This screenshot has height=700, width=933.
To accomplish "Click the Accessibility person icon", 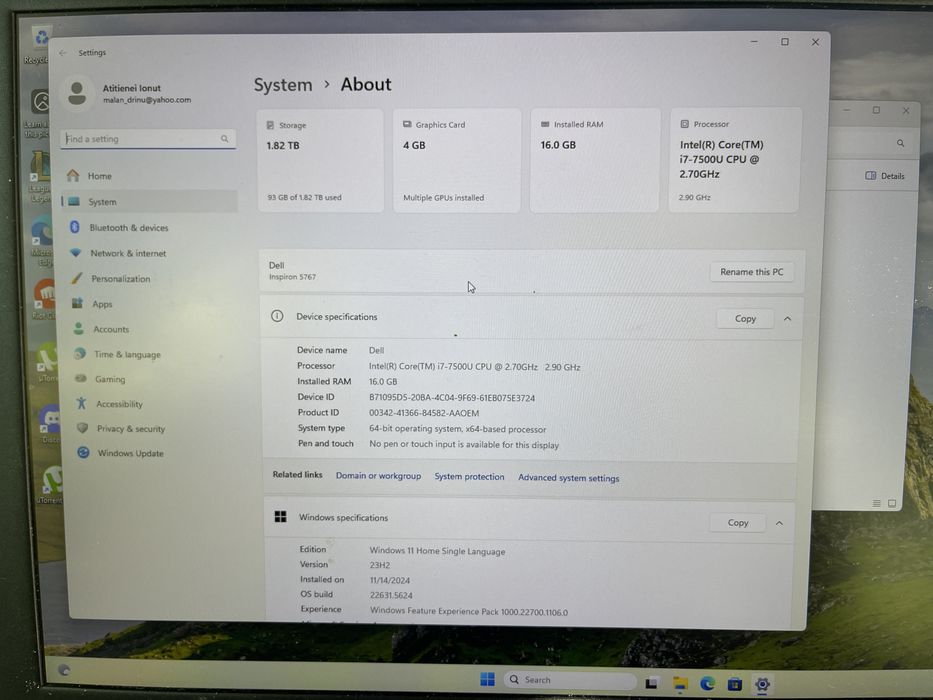I will [x=82, y=404].
